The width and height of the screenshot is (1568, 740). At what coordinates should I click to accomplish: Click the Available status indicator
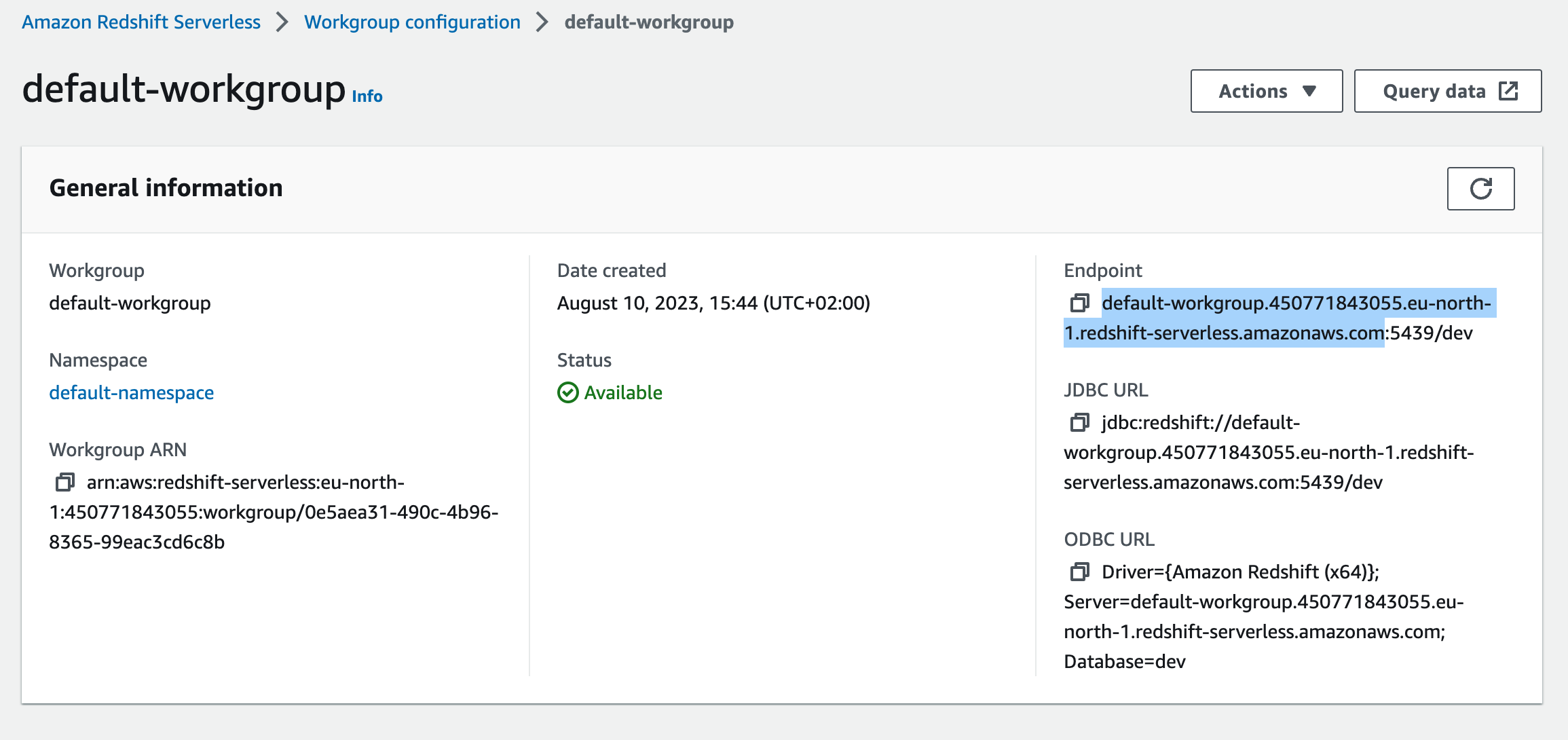(x=610, y=392)
